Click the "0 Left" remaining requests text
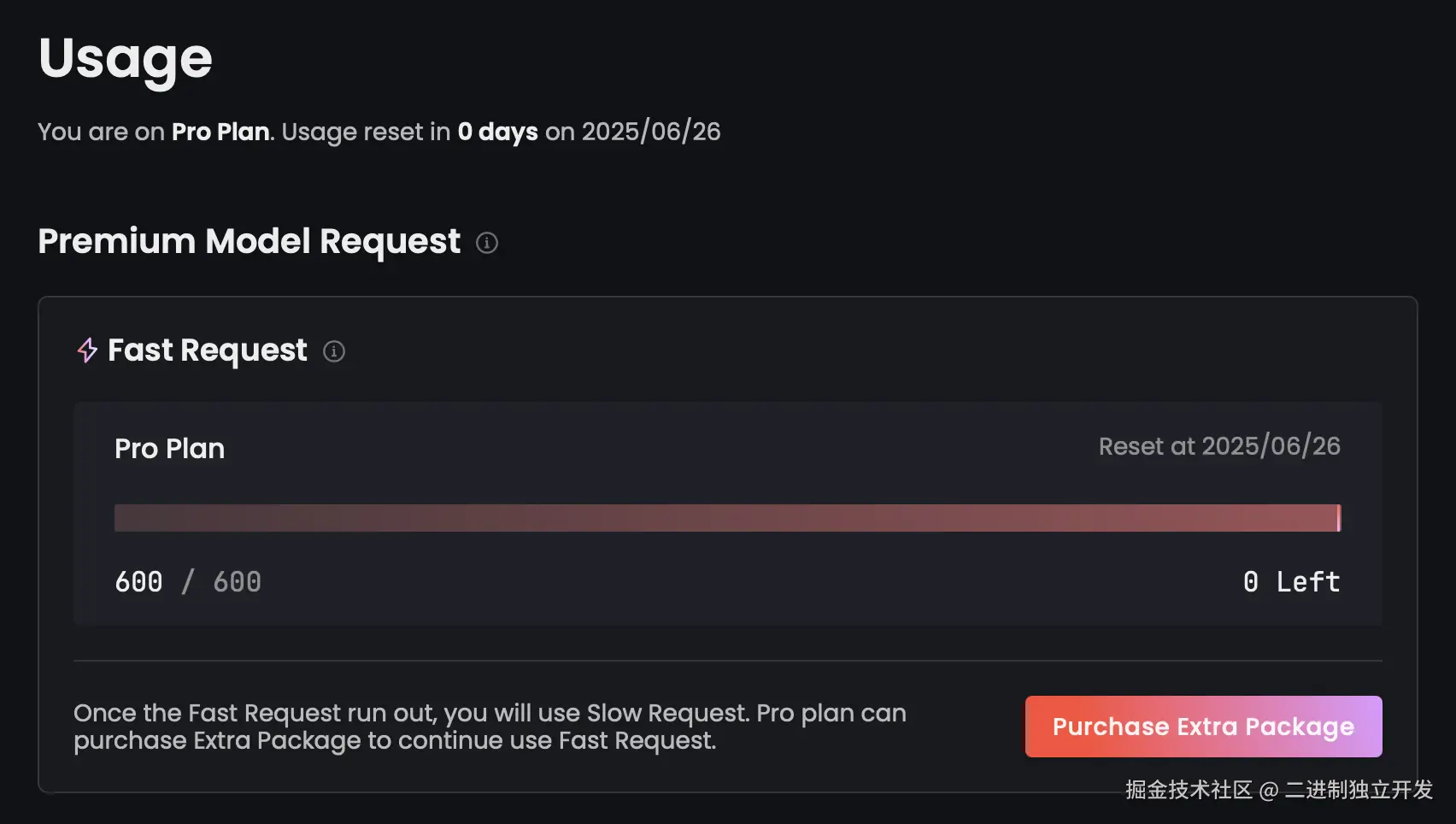The height and width of the screenshot is (824, 1456). point(1291,582)
